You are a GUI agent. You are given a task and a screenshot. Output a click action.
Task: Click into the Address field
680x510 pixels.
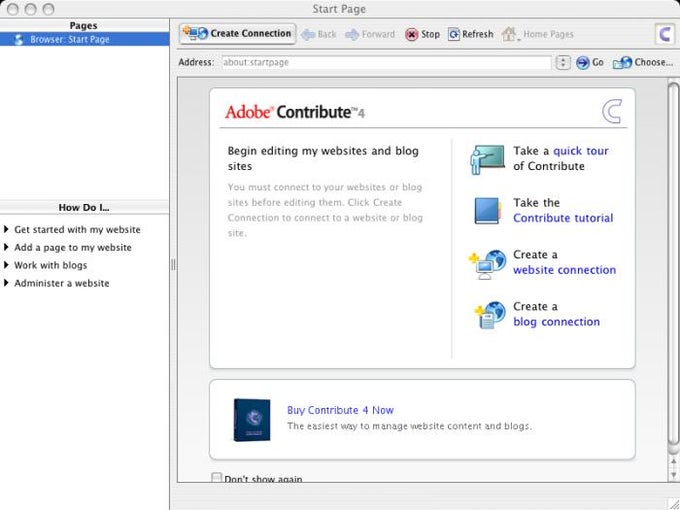[x=386, y=62]
